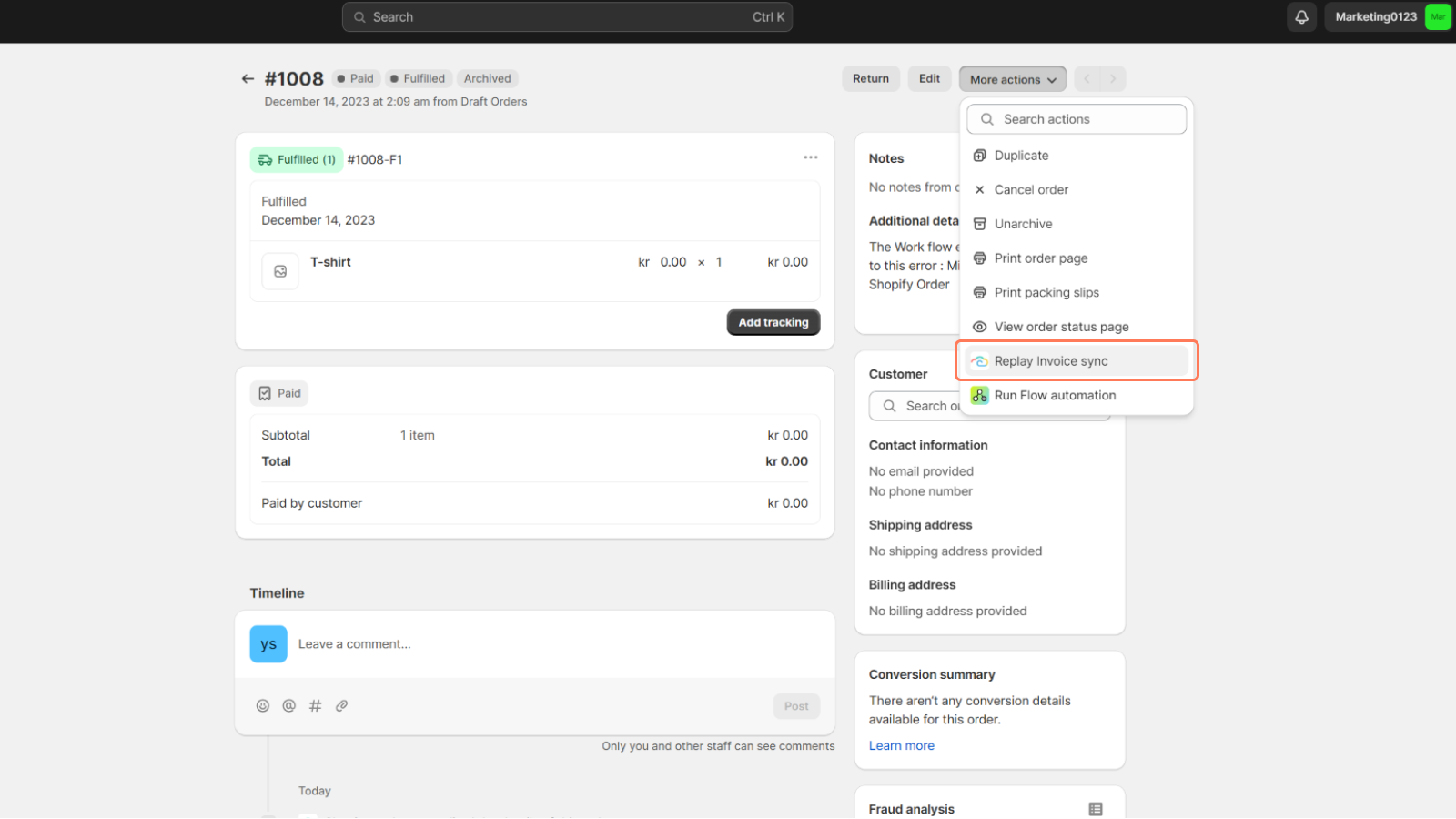Insert emoji in the timeline comment
This screenshot has width=1456, height=819.
(x=263, y=706)
